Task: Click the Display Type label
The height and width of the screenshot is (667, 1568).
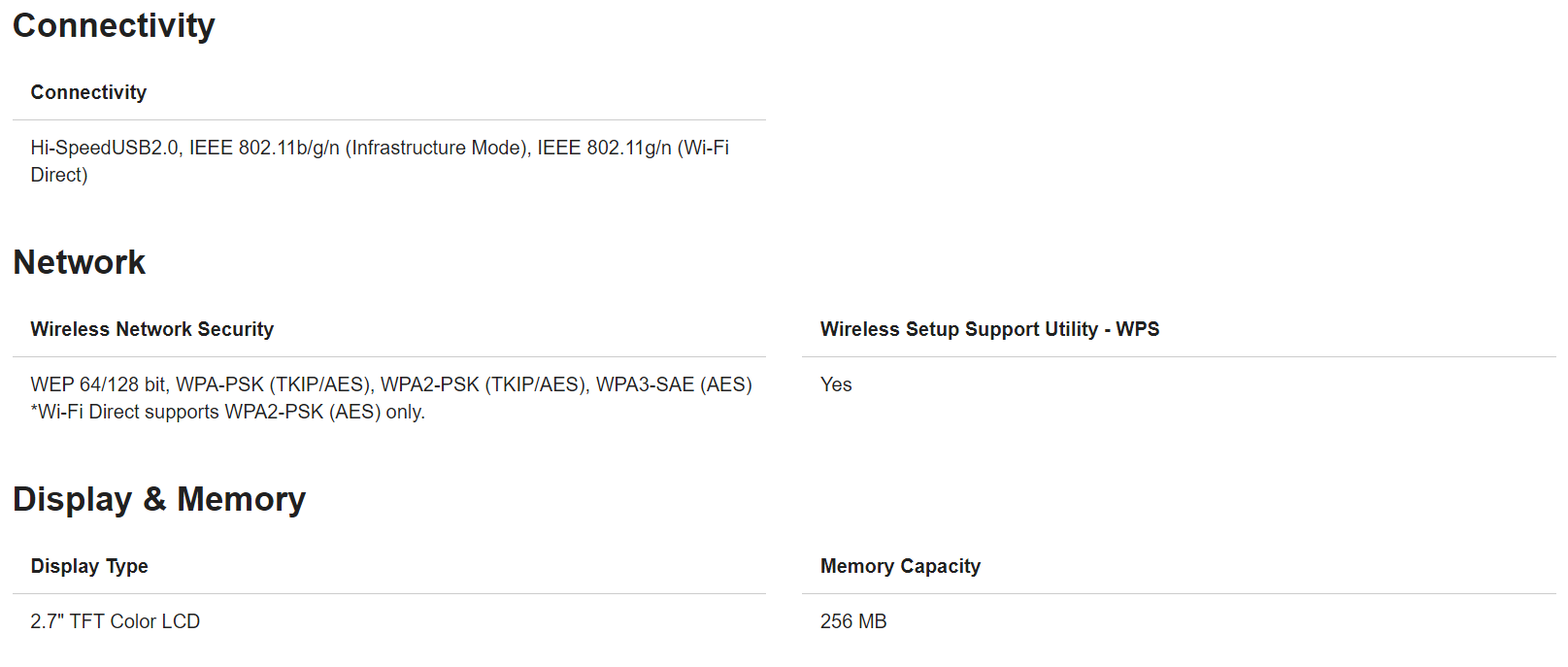Action: tap(89, 566)
